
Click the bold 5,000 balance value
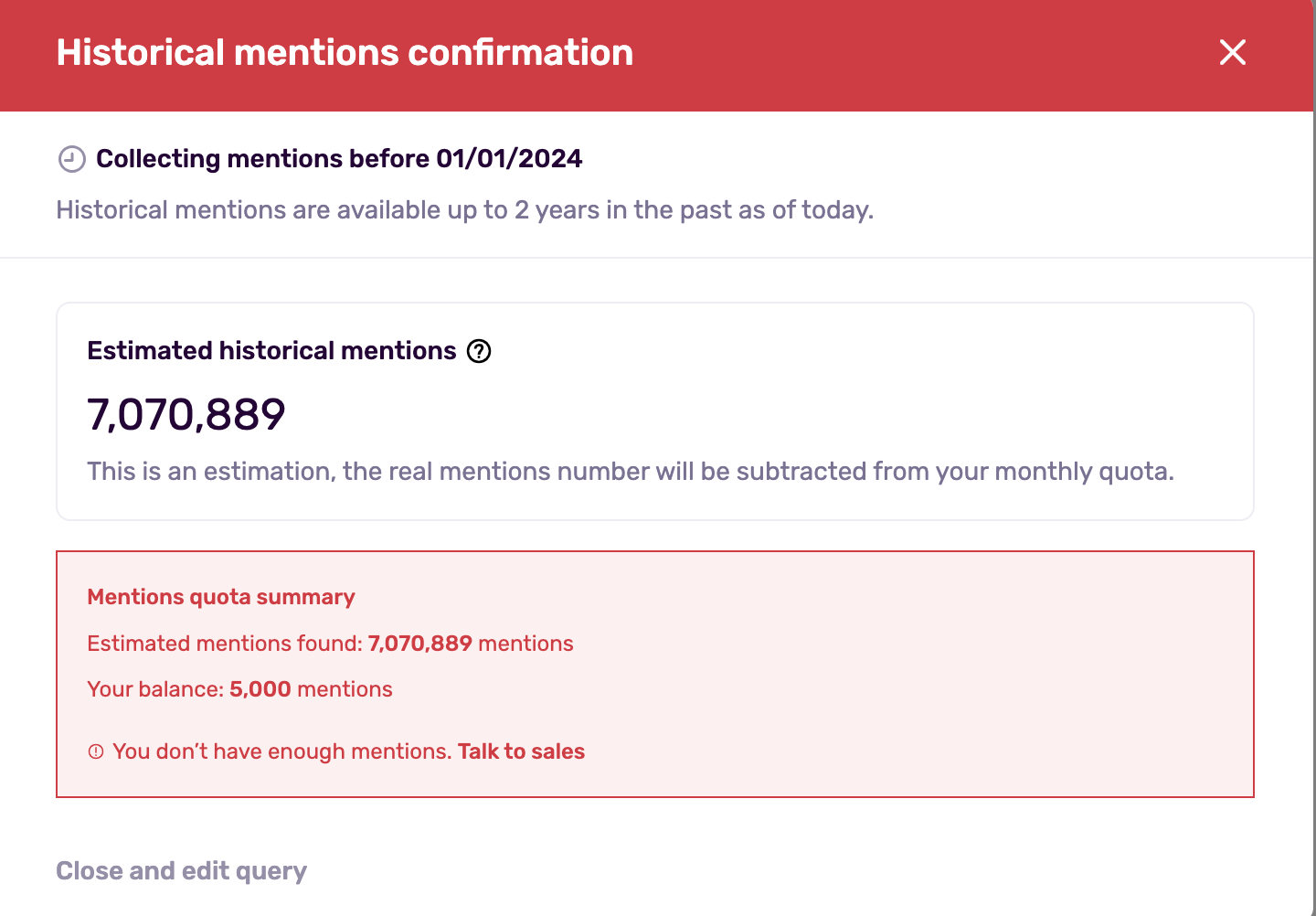(x=260, y=689)
